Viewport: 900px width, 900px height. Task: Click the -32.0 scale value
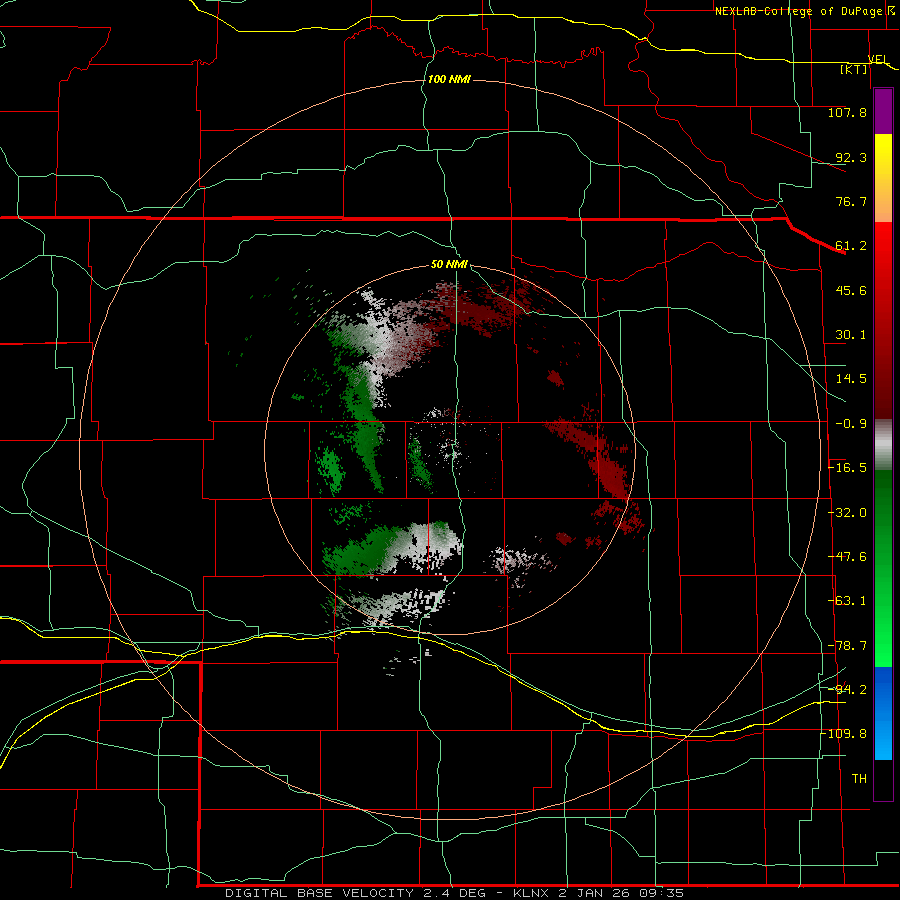point(847,513)
